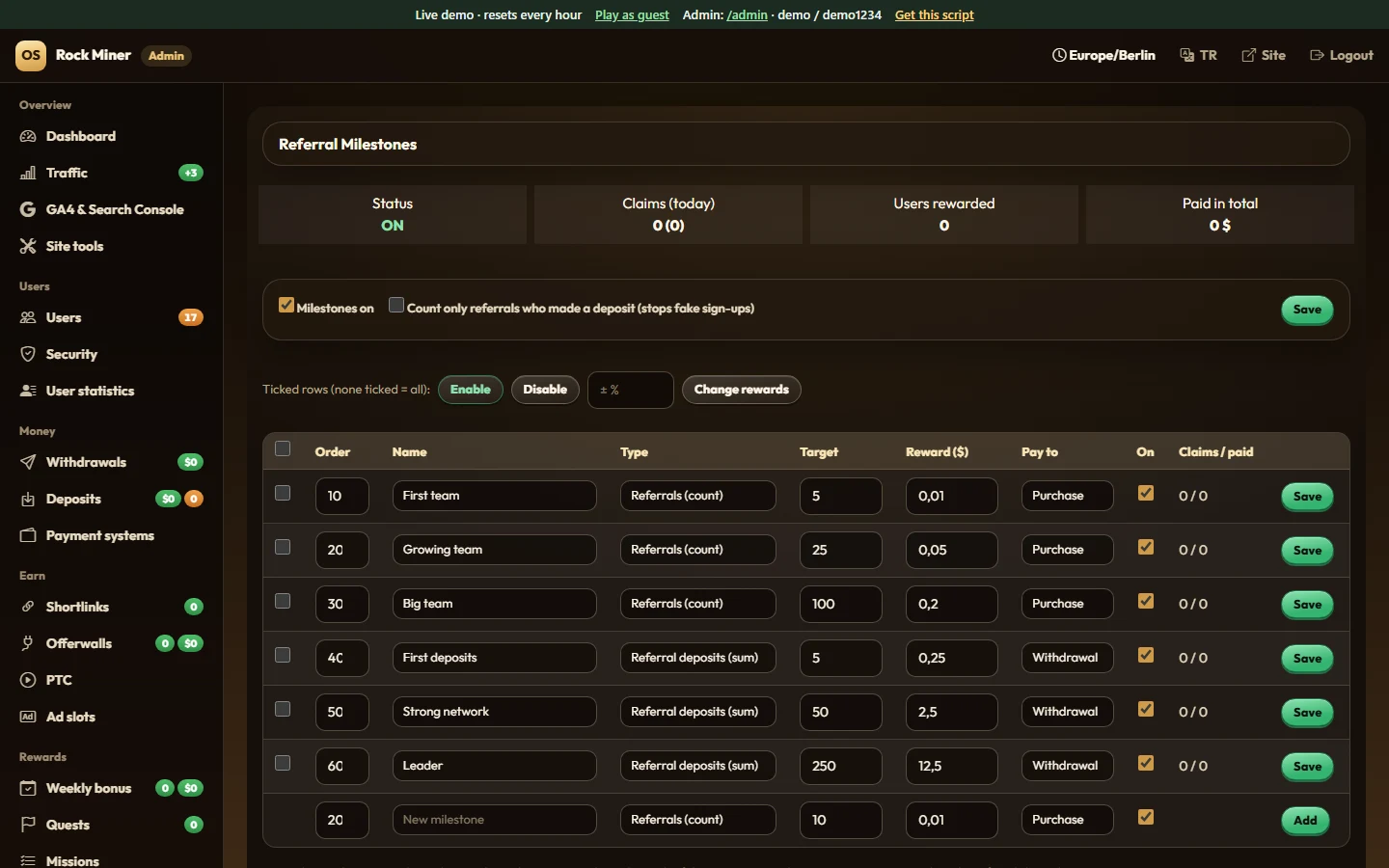Open Pay to dropdown for Leader
Image resolution: width=1389 pixels, height=868 pixels.
1067,766
